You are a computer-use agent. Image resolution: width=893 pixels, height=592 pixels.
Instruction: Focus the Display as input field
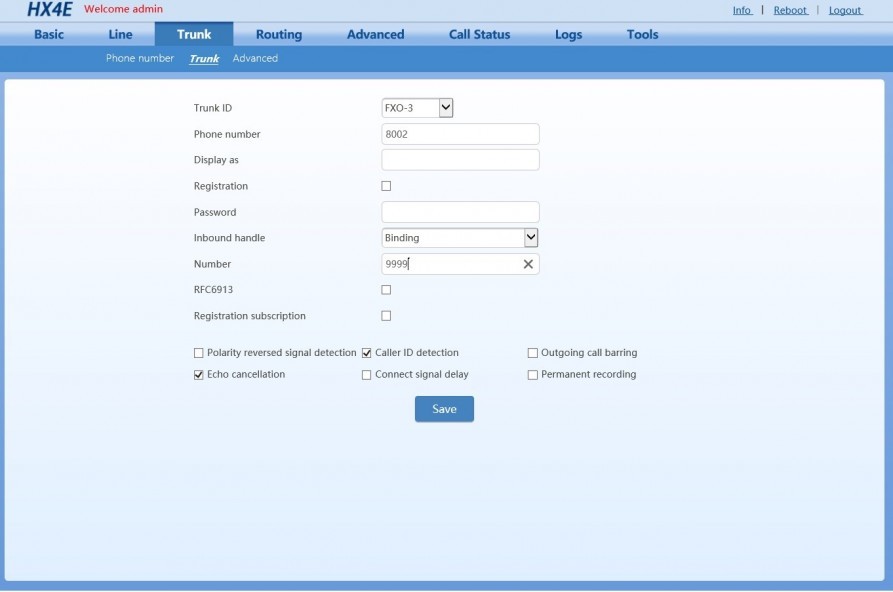point(460,160)
